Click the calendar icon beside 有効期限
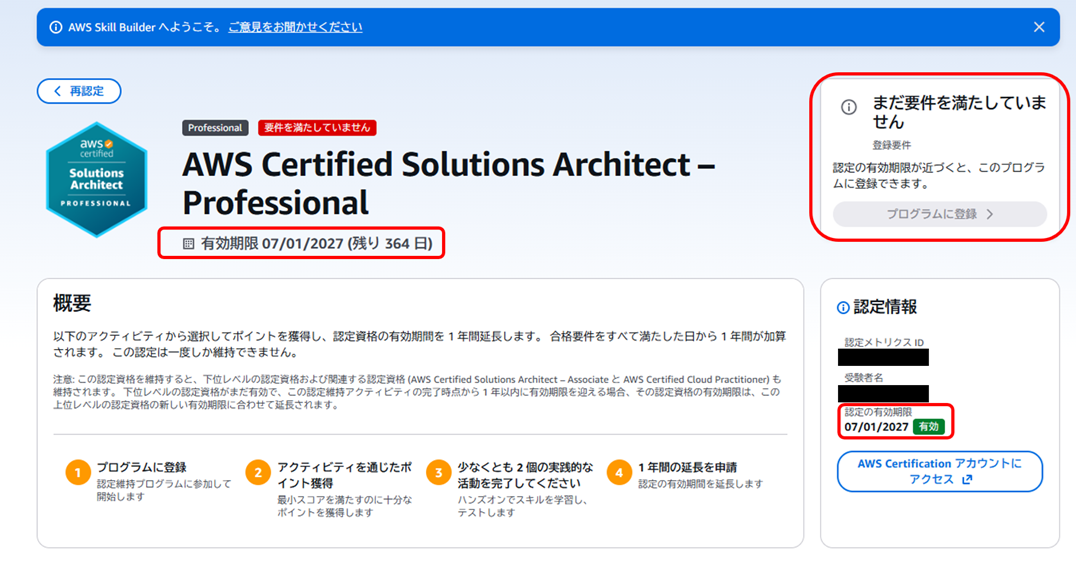This screenshot has width=1076, height=561. [x=188, y=243]
